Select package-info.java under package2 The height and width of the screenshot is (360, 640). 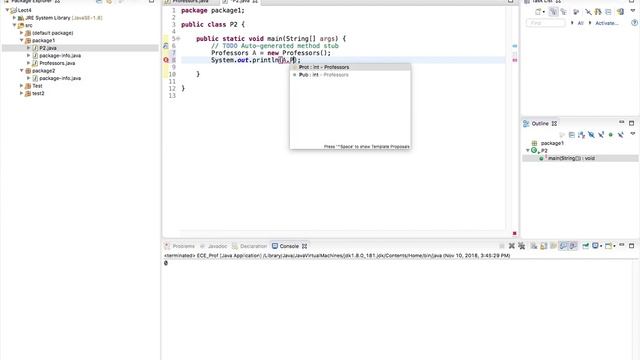(60, 78)
